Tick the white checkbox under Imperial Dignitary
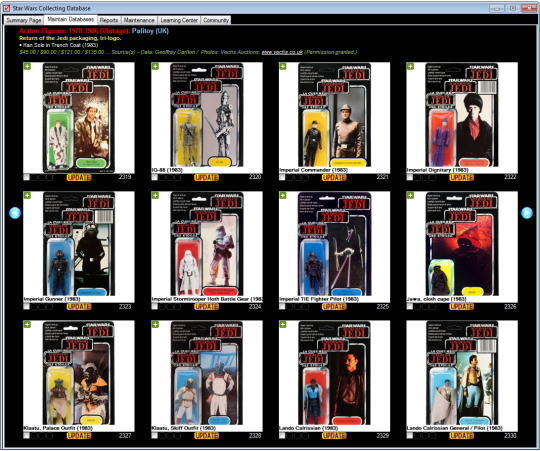540x451 pixels. coord(409,177)
